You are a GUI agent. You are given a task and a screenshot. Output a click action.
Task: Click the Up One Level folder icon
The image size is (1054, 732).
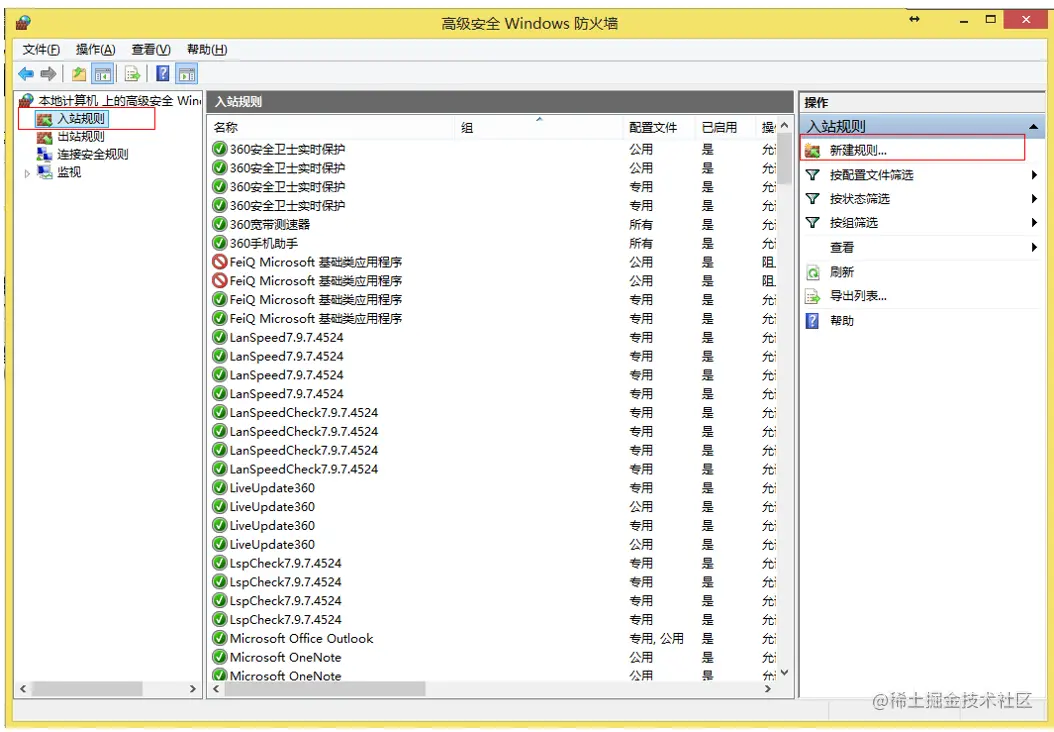[79, 74]
